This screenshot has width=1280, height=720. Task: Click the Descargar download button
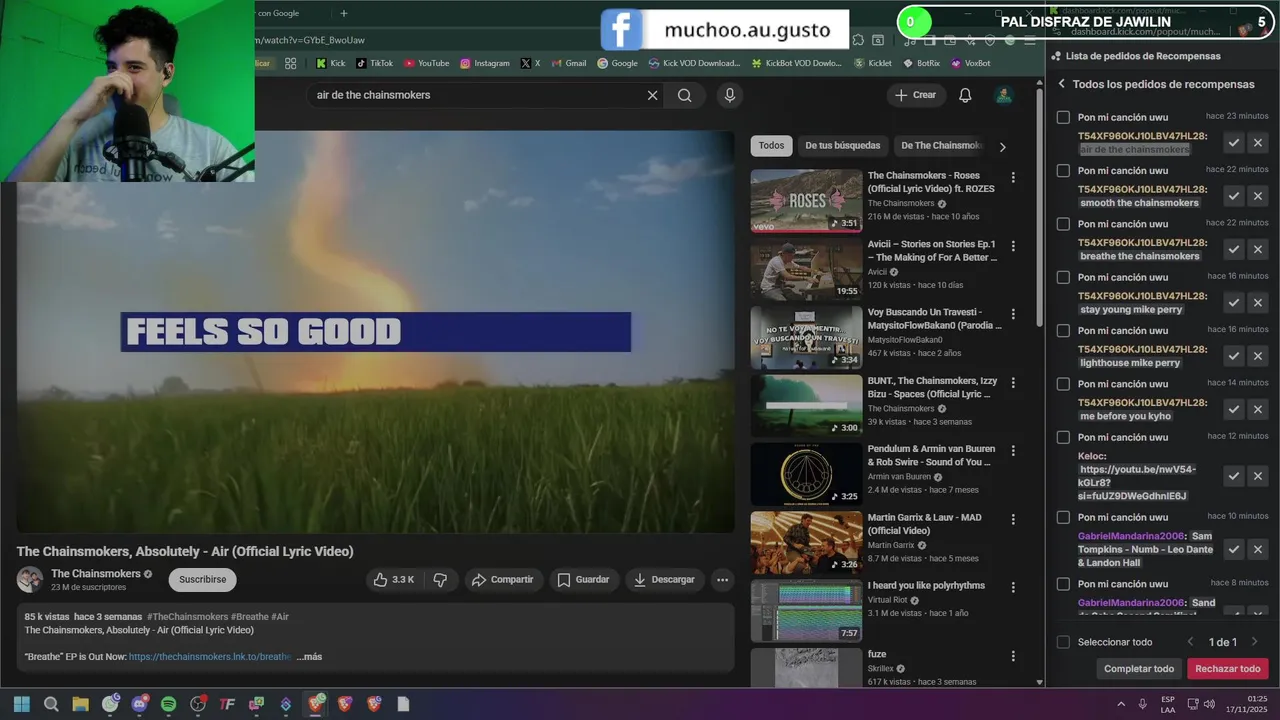(x=664, y=580)
